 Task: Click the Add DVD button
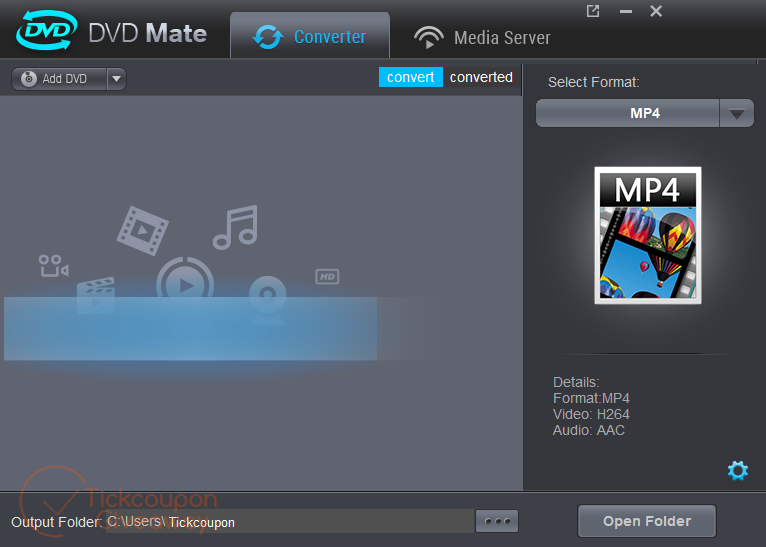pyautogui.click(x=59, y=79)
